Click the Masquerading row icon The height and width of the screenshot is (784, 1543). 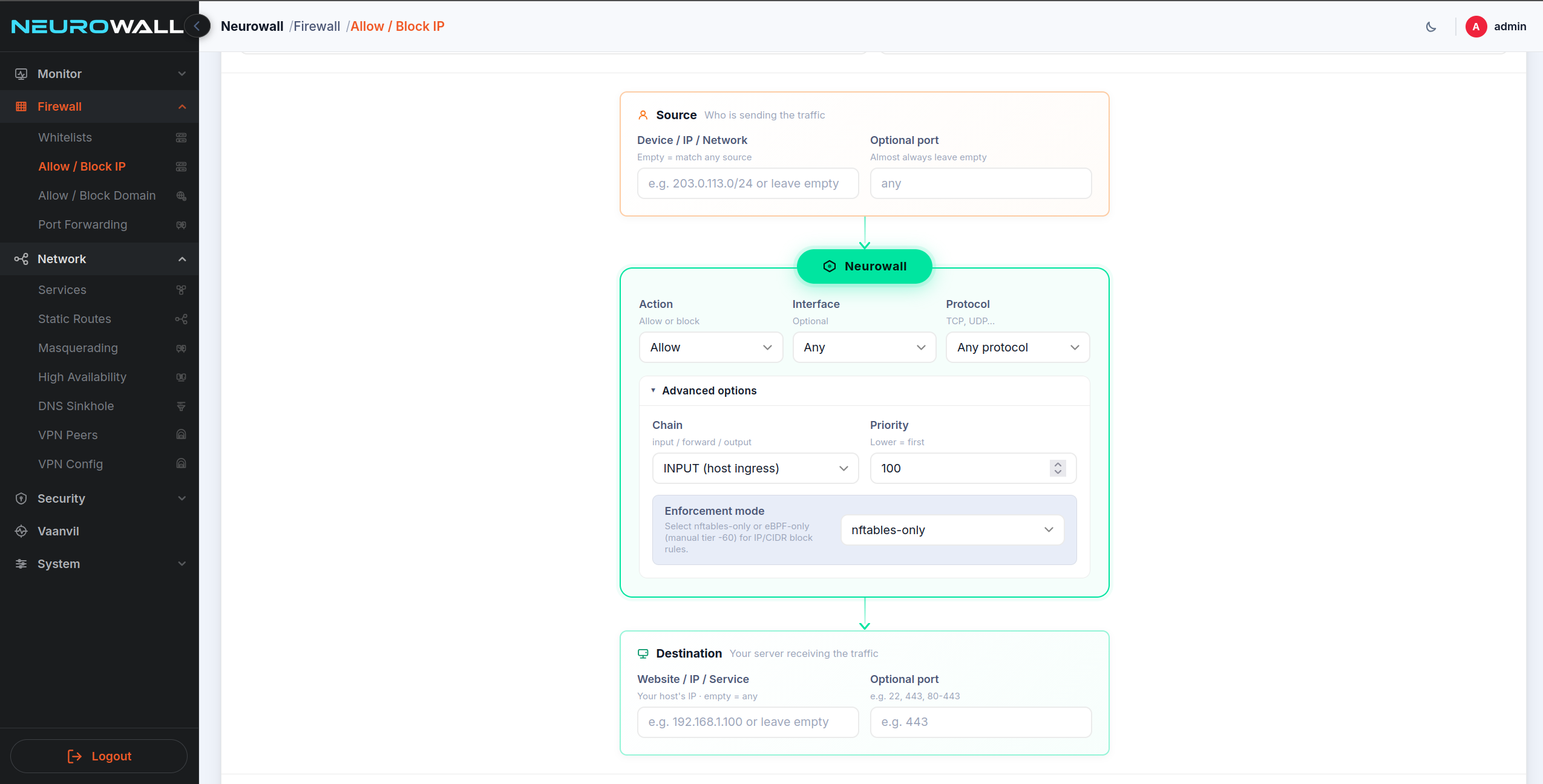181,348
